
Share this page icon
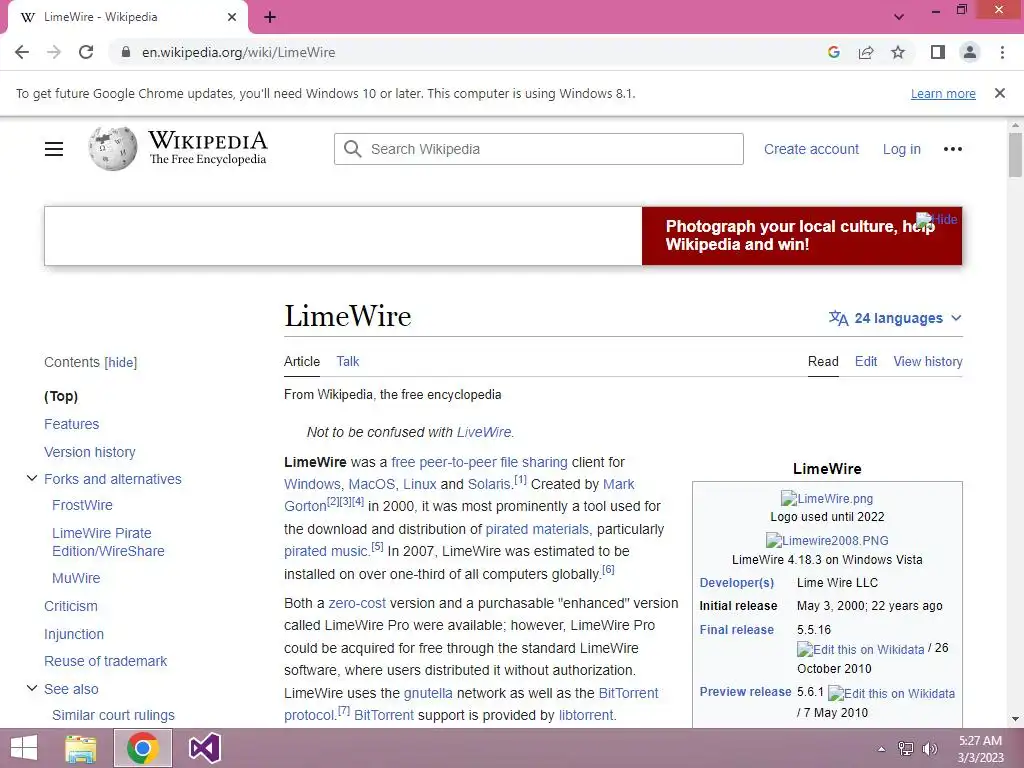(866, 52)
